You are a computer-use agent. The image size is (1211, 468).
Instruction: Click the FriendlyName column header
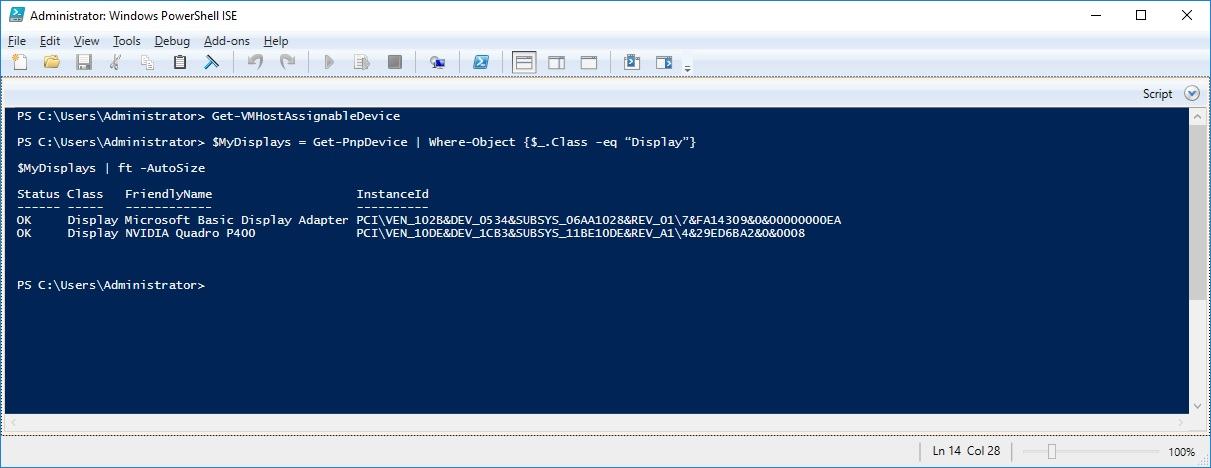click(x=168, y=194)
